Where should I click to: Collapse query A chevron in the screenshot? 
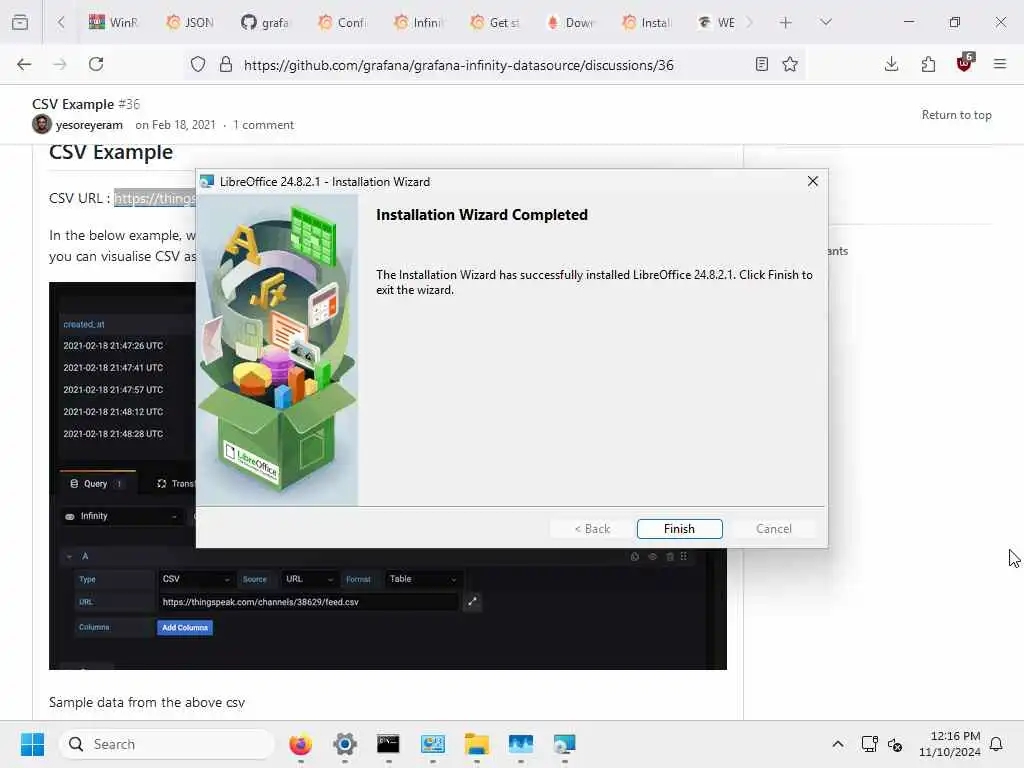[x=69, y=556]
